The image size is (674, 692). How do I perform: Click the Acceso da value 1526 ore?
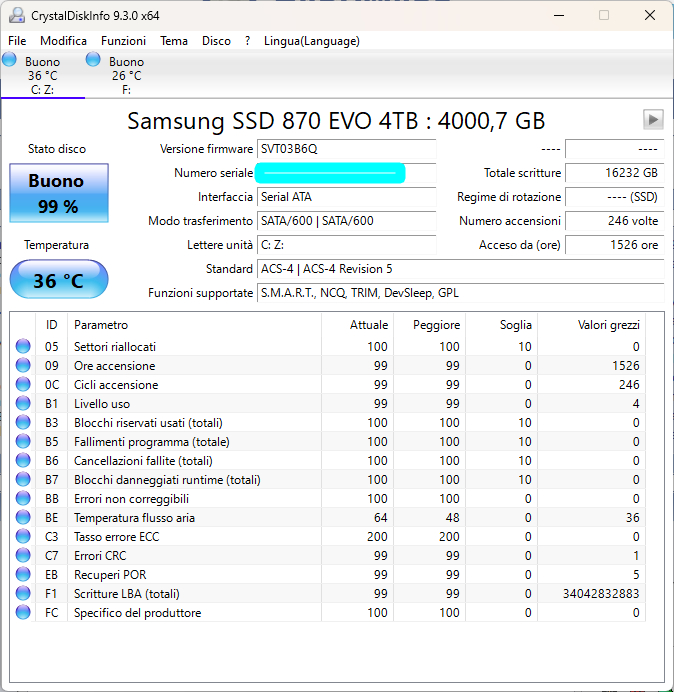click(x=614, y=245)
